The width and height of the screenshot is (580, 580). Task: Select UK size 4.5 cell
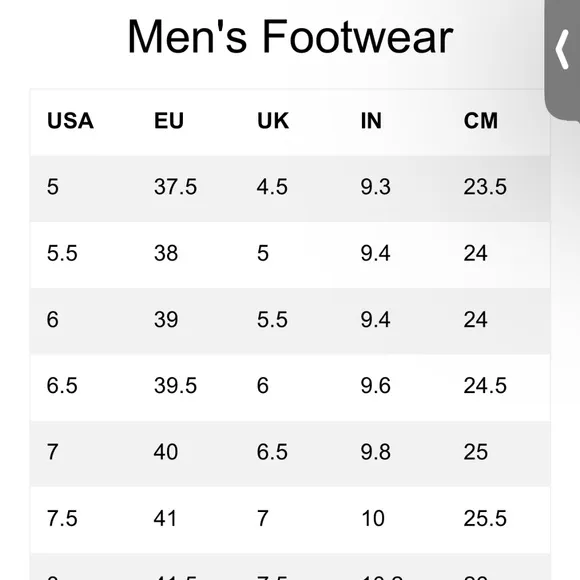tap(272, 186)
